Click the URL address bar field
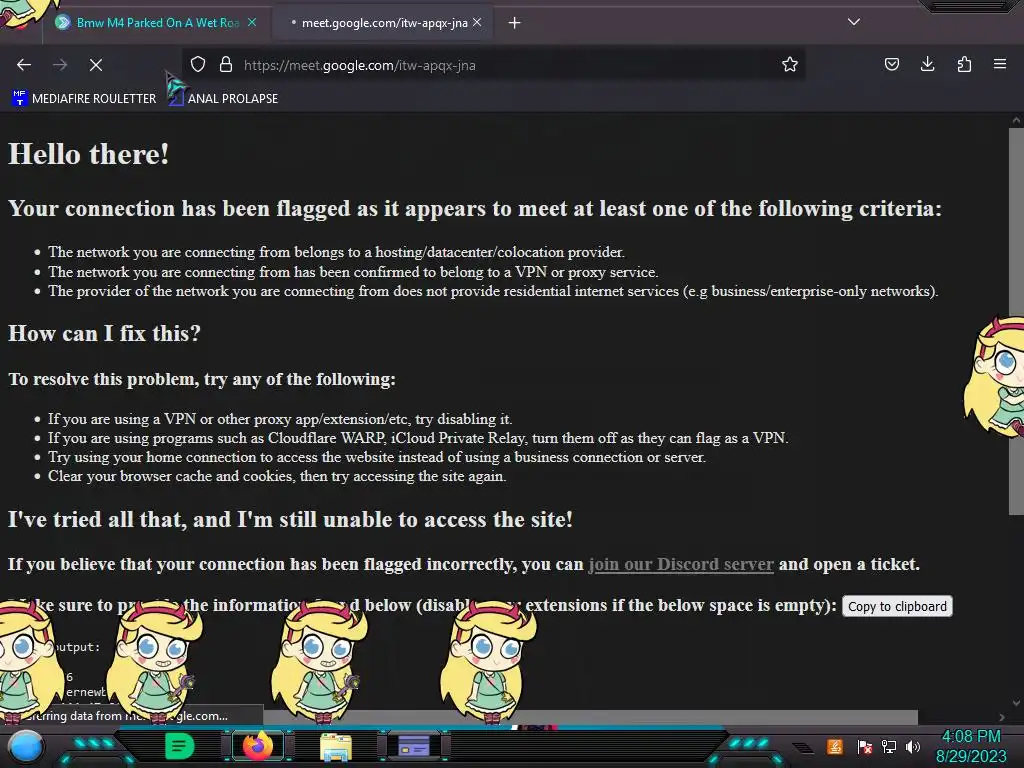1024x768 pixels. point(496,65)
